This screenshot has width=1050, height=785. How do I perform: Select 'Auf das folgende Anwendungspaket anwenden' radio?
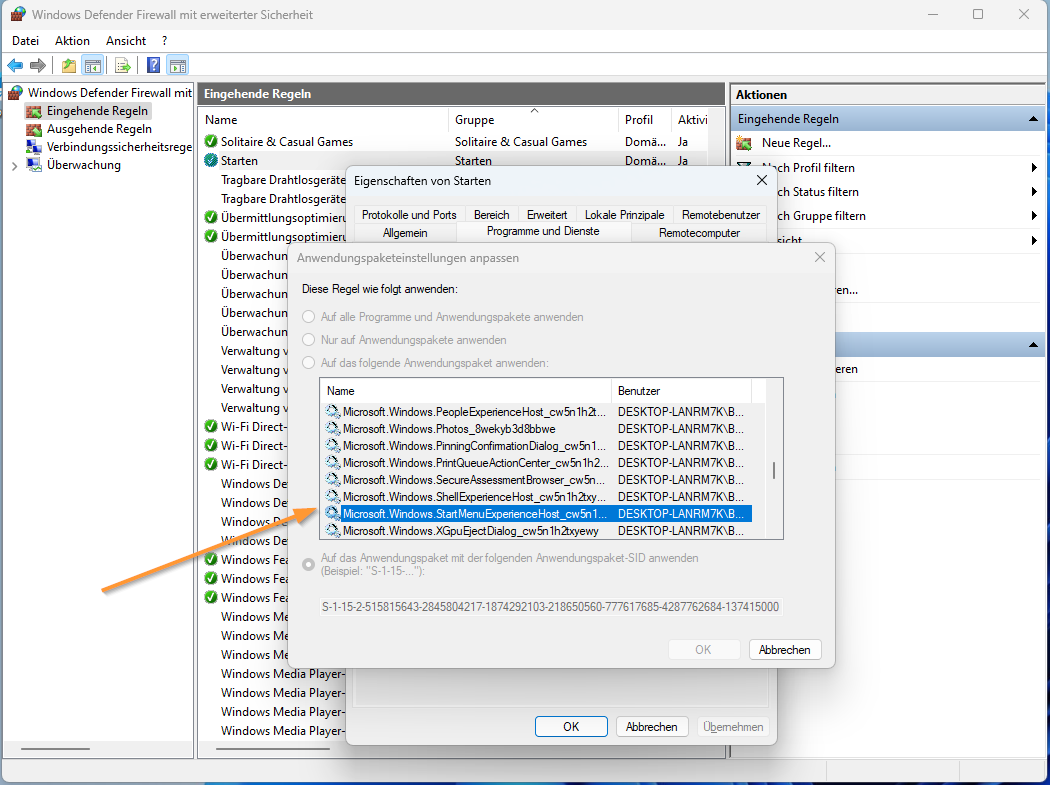pos(308,363)
